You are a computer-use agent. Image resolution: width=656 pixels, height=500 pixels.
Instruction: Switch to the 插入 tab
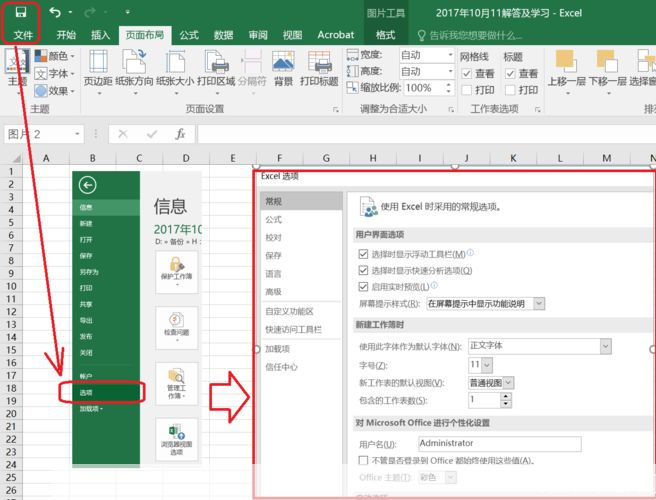click(x=100, y=35)
